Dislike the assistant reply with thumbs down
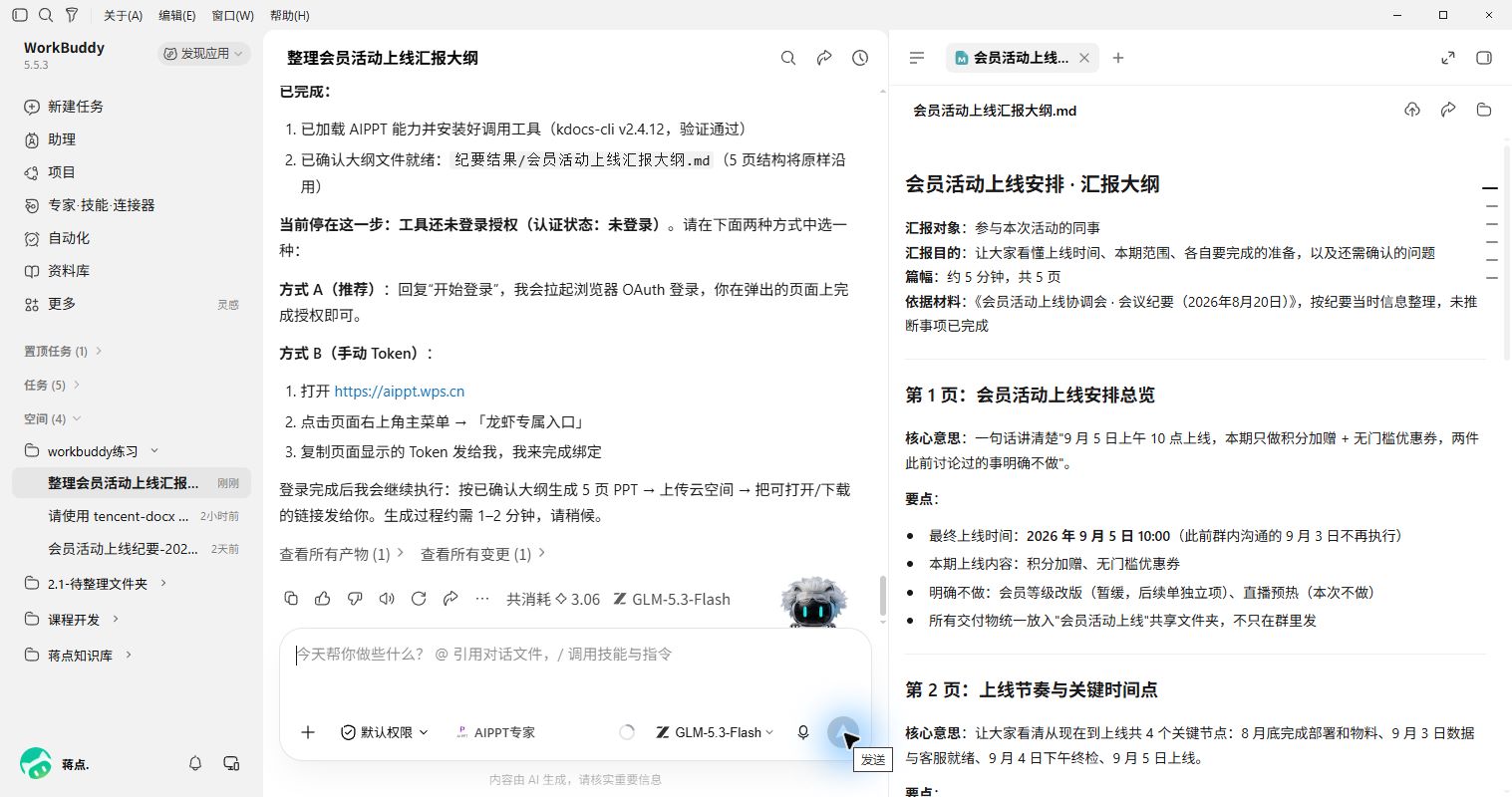 tap(355, 598)
